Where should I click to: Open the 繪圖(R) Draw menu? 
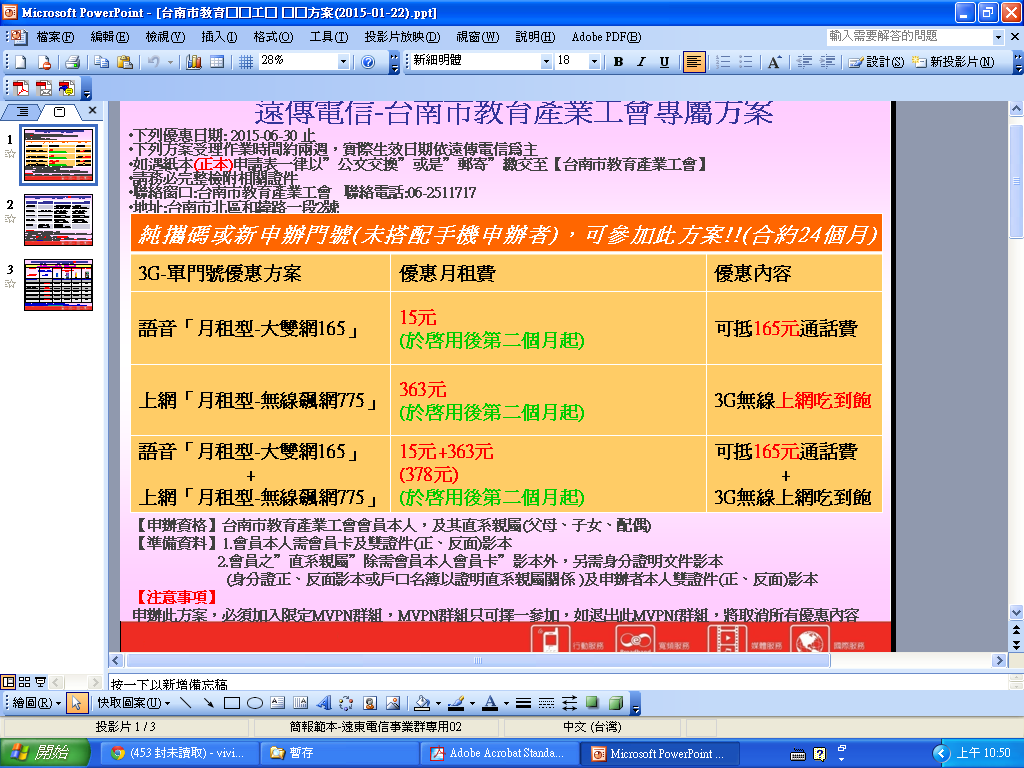(x=37, y=703)
